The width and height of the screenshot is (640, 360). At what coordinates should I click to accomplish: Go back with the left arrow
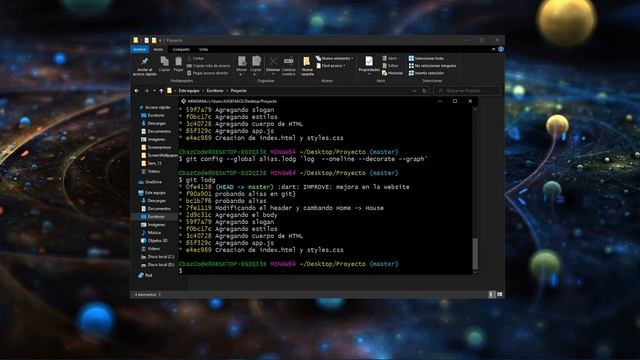137,91
